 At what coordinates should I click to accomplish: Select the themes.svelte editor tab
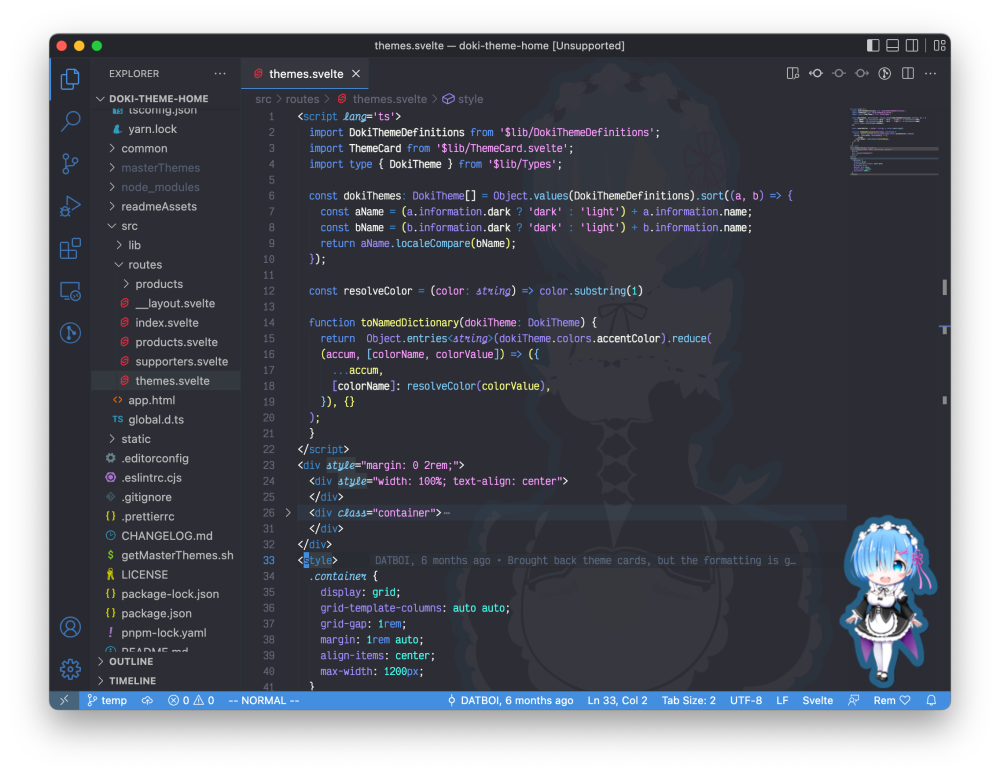coord(306,74)
